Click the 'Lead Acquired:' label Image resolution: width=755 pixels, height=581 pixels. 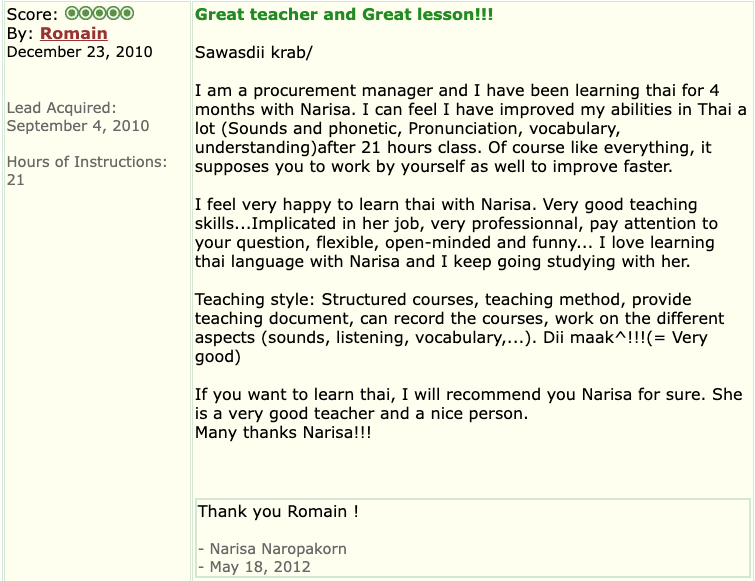[x=62, y=108]
